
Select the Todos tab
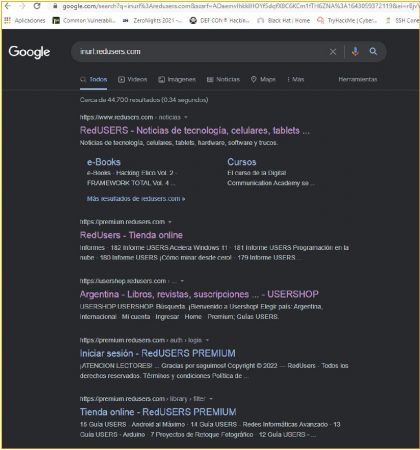click(x=94, y=79)
